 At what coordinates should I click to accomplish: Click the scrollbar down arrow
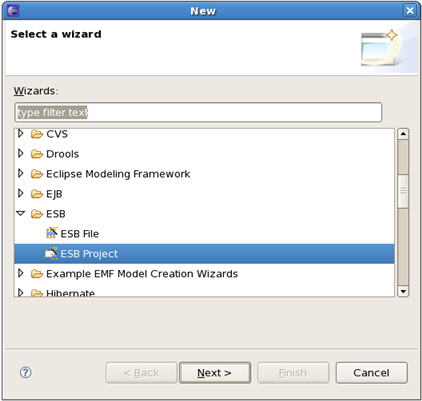(403, 291)
